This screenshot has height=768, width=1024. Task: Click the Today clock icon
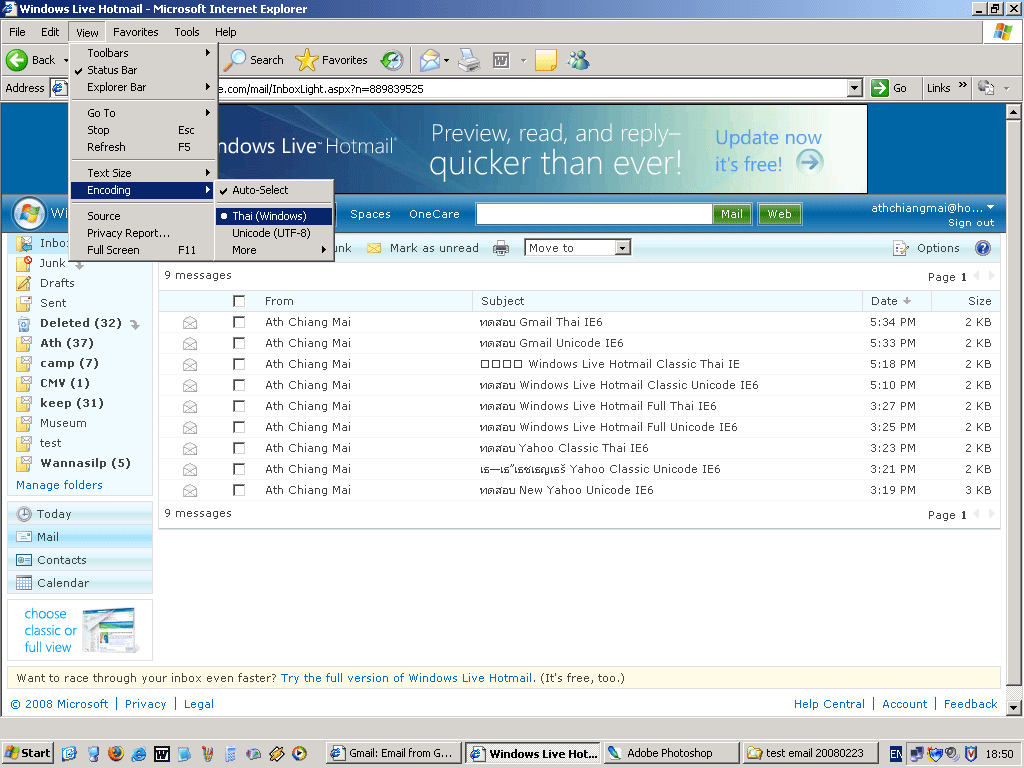24,514
